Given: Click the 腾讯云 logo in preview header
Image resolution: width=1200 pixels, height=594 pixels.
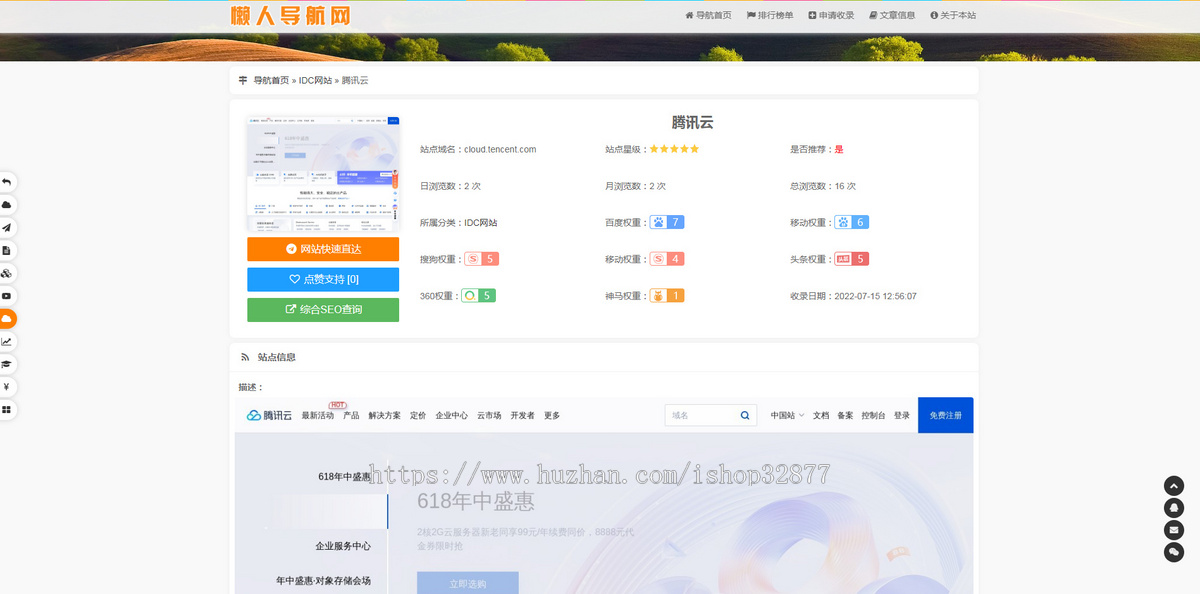Looking at the screenshot, I should coord(270,415).
